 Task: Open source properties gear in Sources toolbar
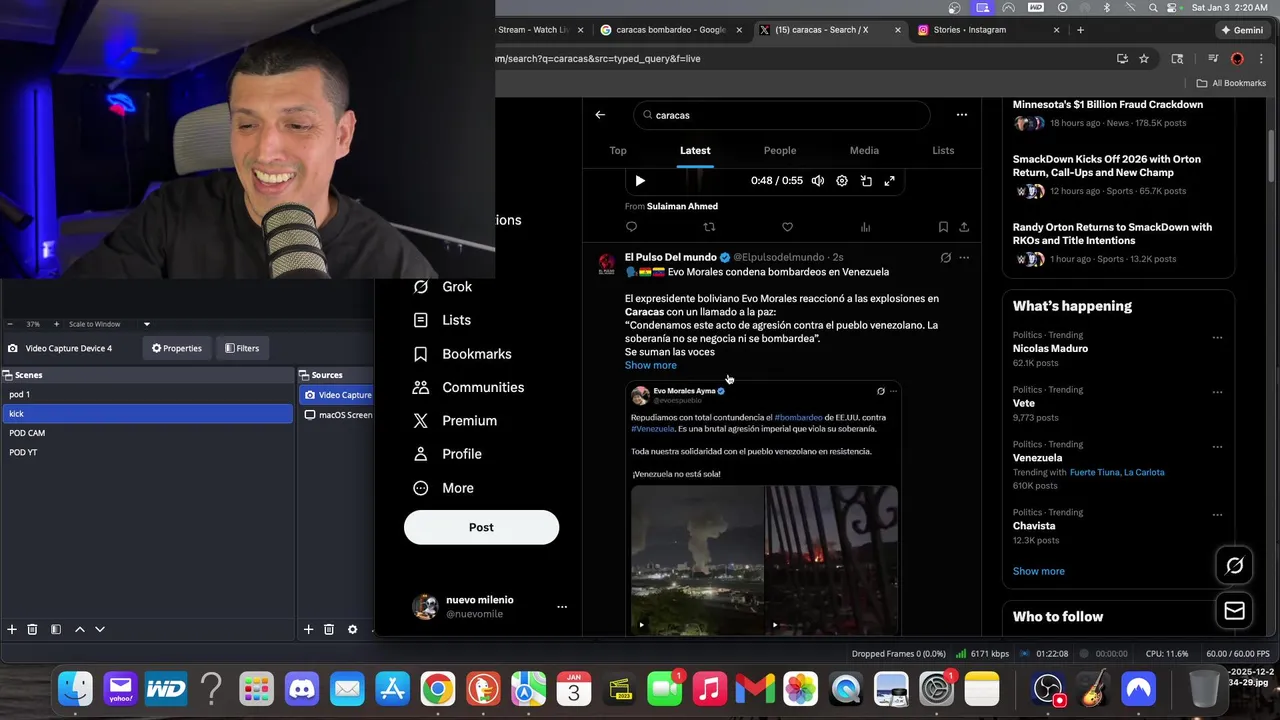coord(352,629)
